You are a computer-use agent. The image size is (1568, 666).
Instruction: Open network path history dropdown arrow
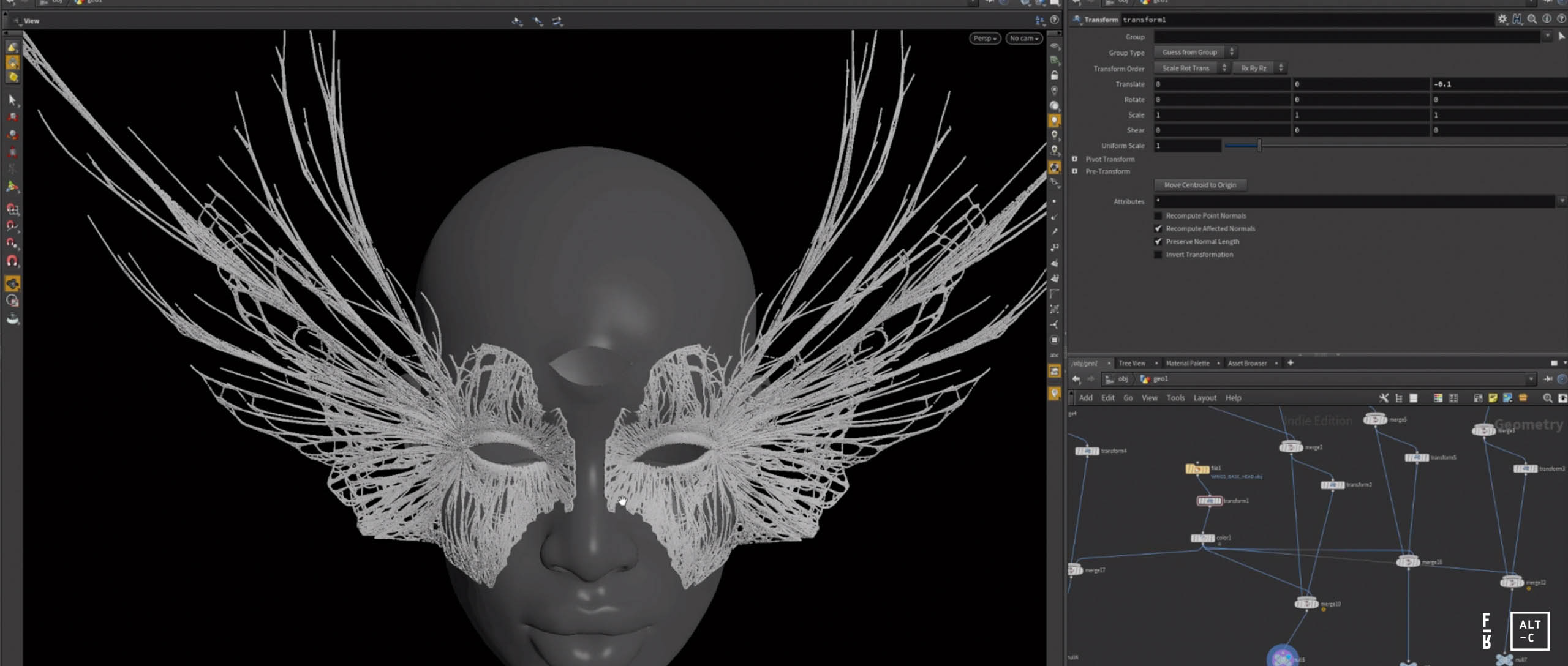point(1531,380)
